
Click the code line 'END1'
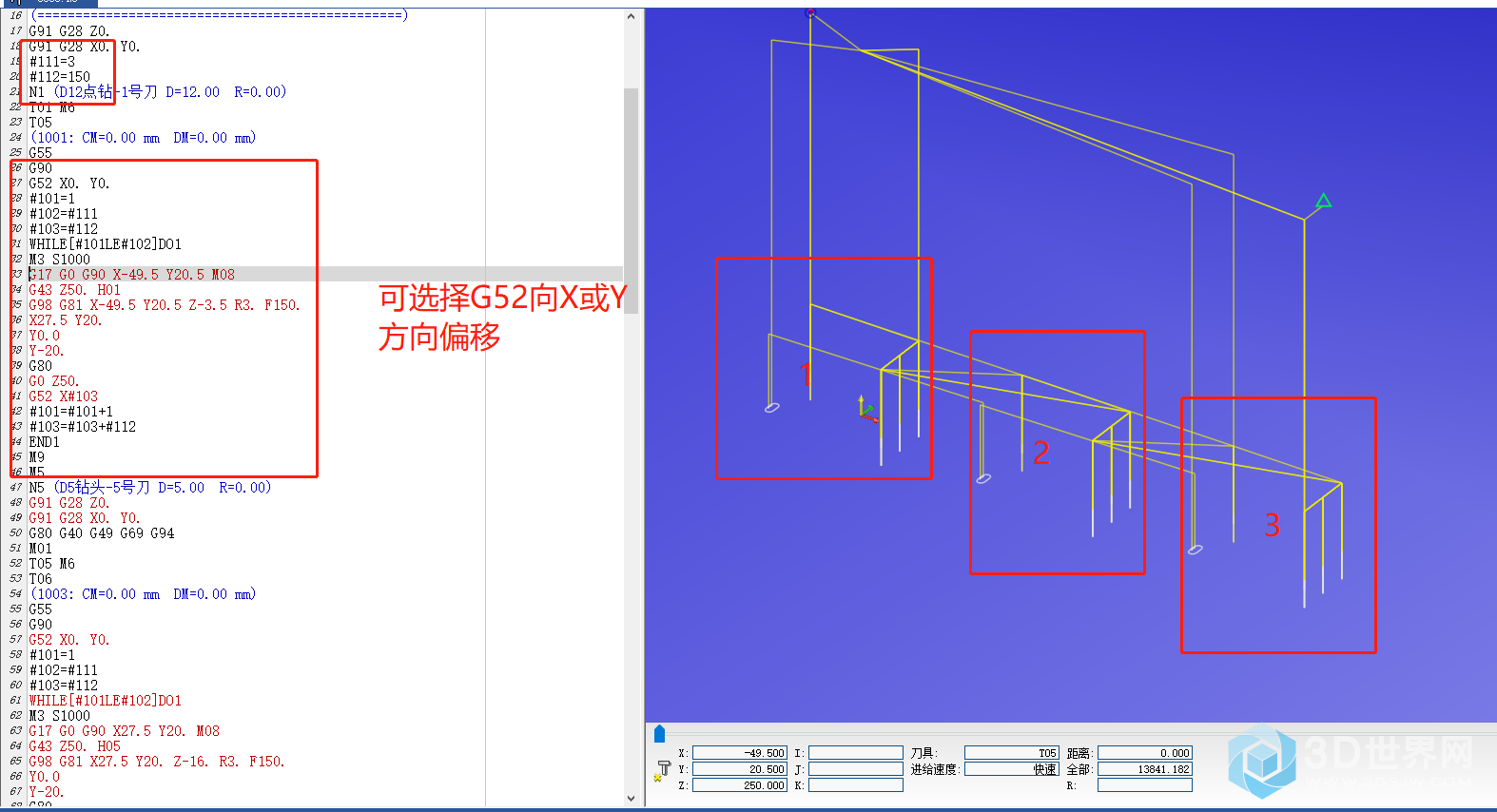(44, 442)
